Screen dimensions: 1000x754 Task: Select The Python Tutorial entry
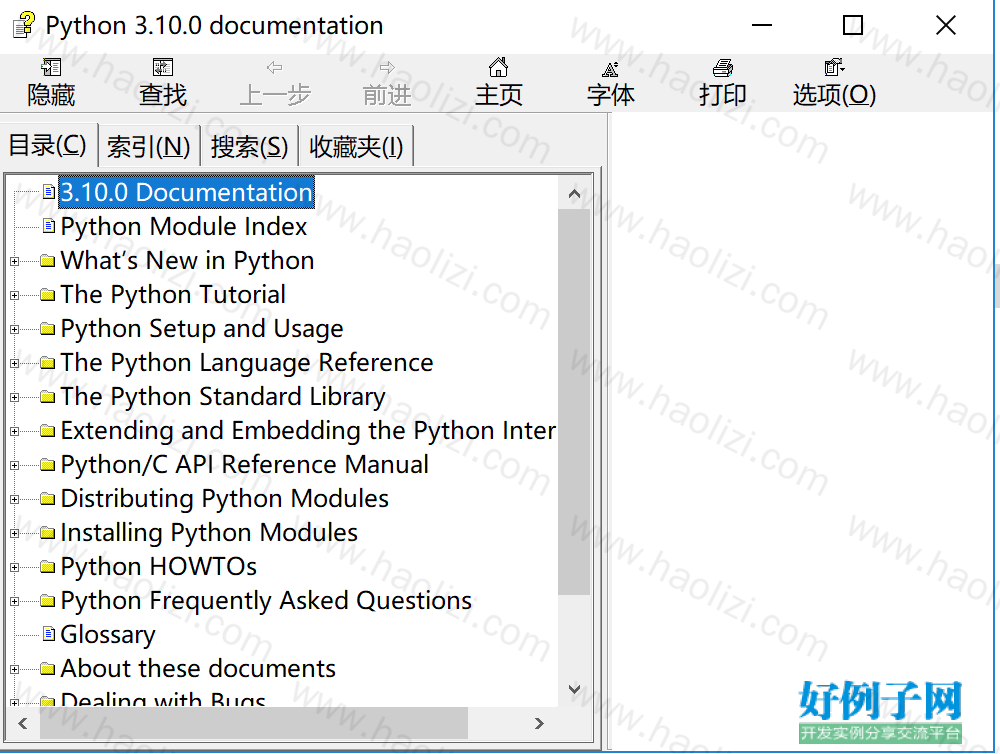tap(173, 294)
